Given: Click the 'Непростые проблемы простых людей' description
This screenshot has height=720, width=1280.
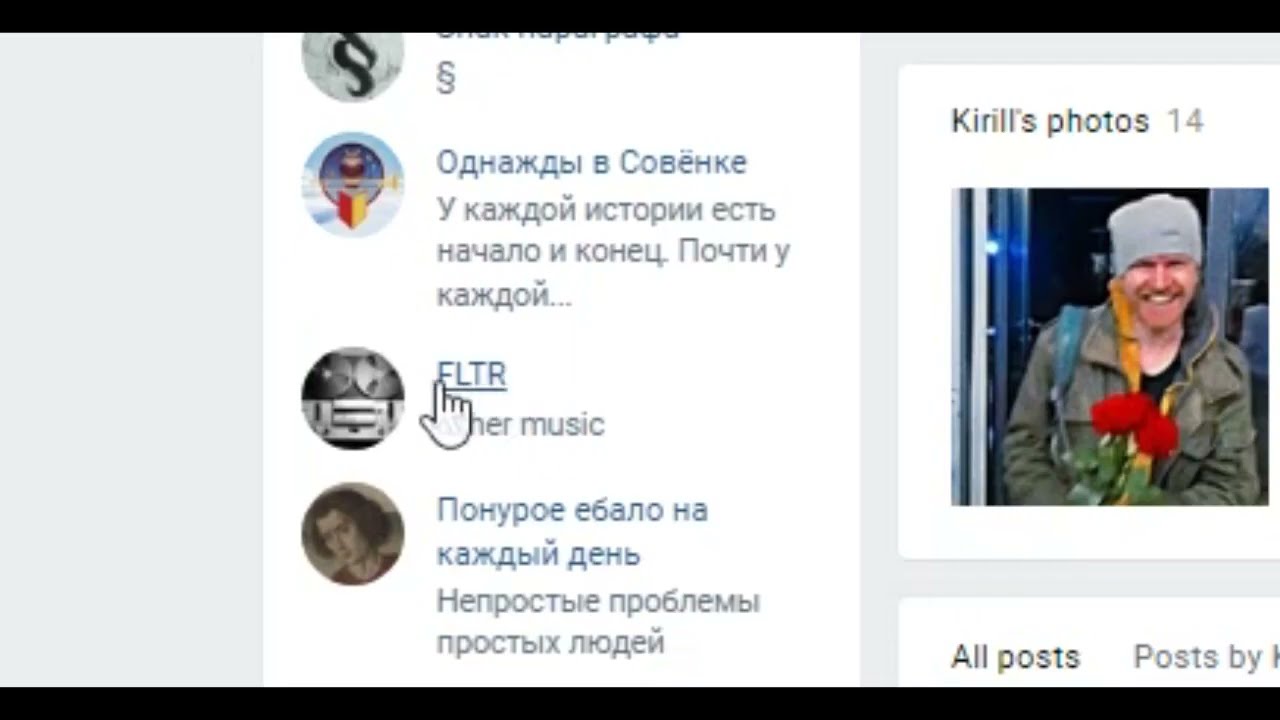Looking at the screenshot, I should [x=598, y=621].
